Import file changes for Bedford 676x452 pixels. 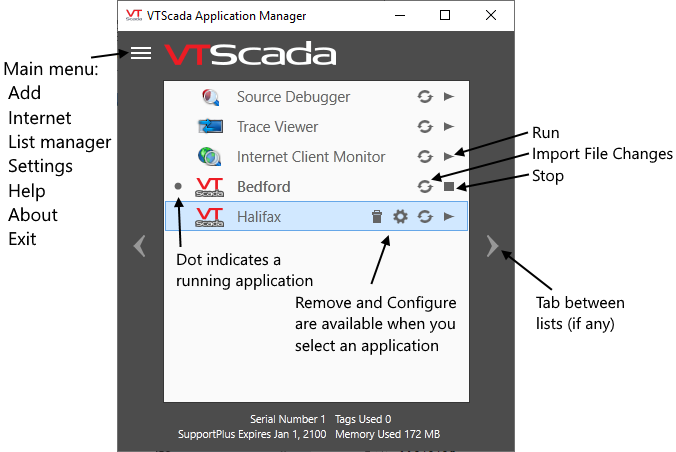[x=425, y=186]
